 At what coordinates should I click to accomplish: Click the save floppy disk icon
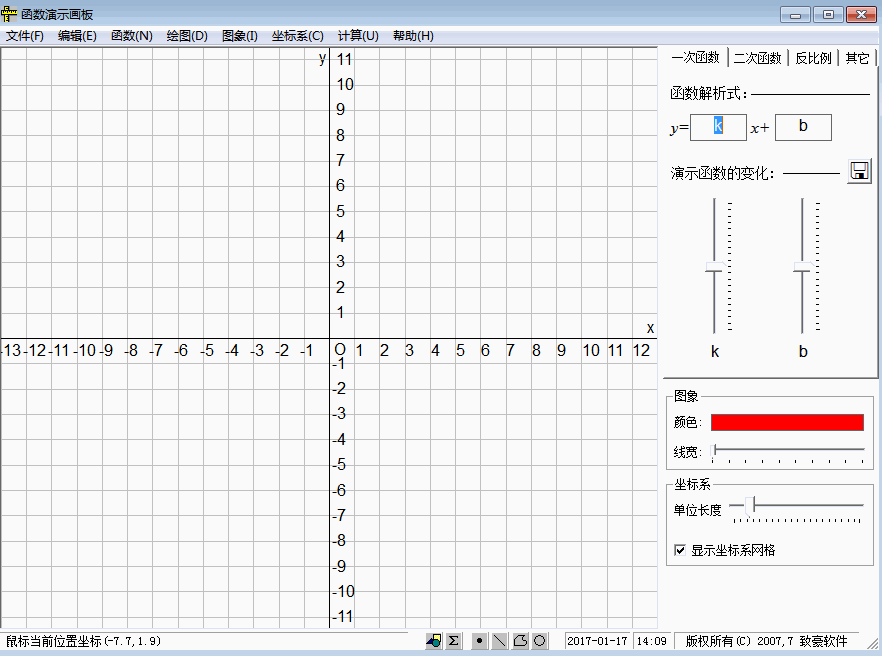(x=859, y=171)
